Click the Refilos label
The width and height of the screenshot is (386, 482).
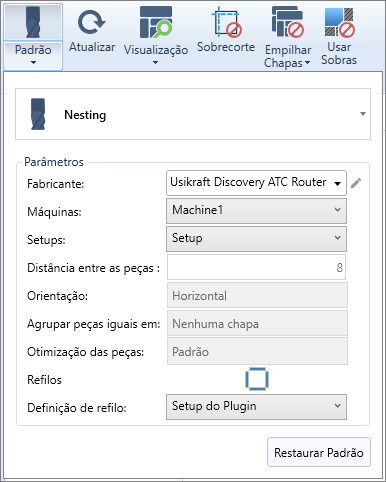[x=44, y=380]
